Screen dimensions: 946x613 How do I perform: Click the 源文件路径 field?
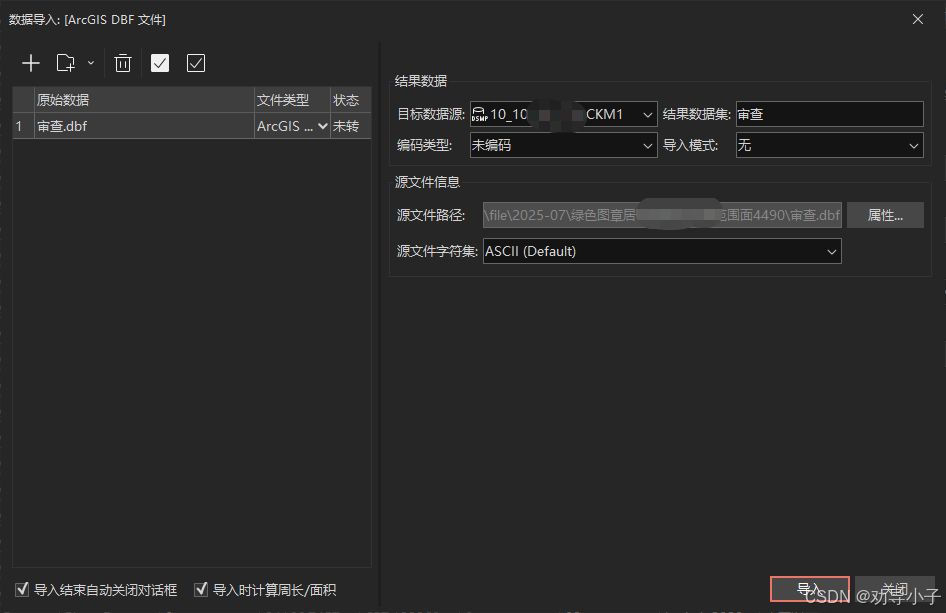(662, 215)
